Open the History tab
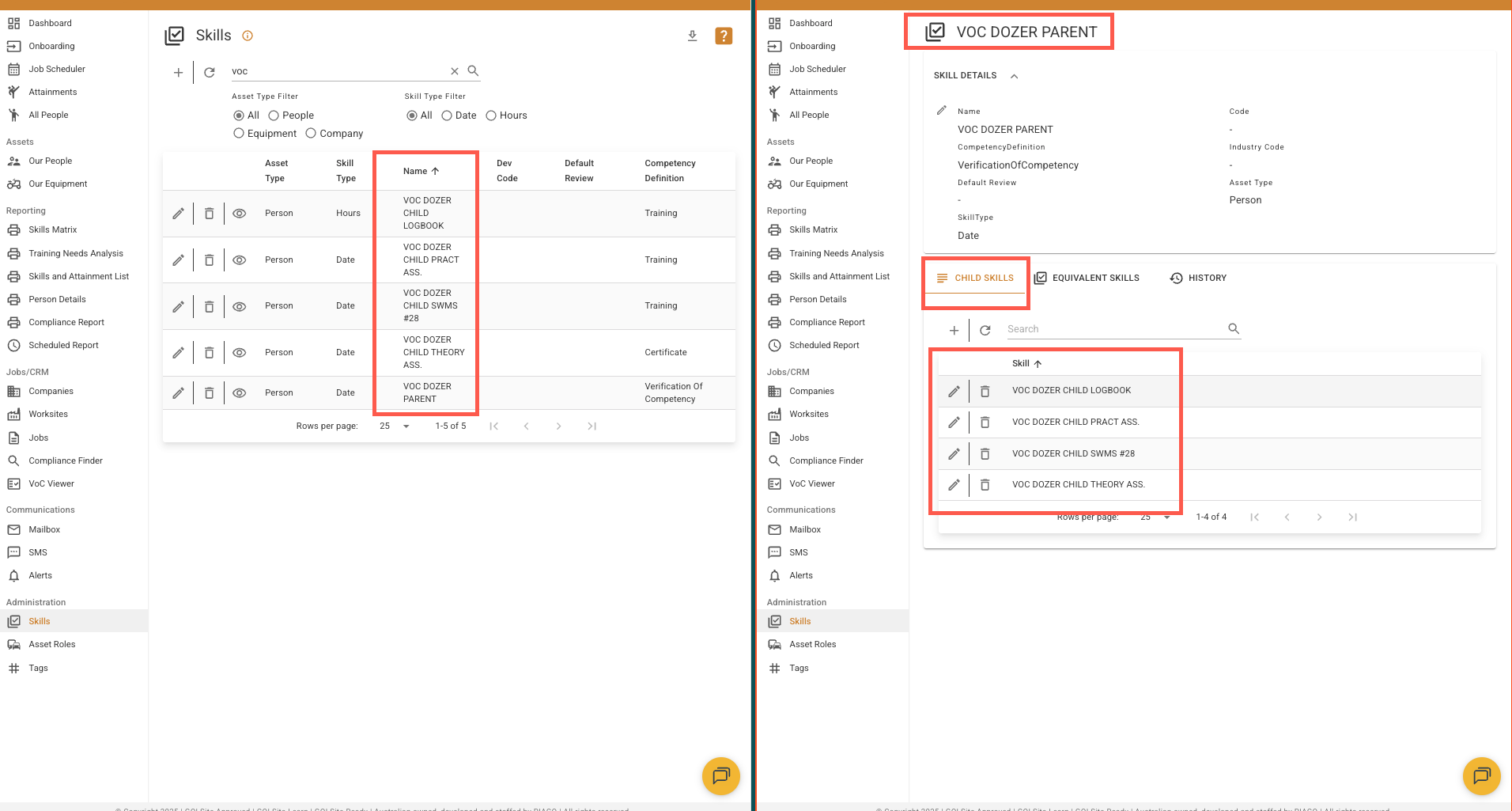 tap(1198, 278)
